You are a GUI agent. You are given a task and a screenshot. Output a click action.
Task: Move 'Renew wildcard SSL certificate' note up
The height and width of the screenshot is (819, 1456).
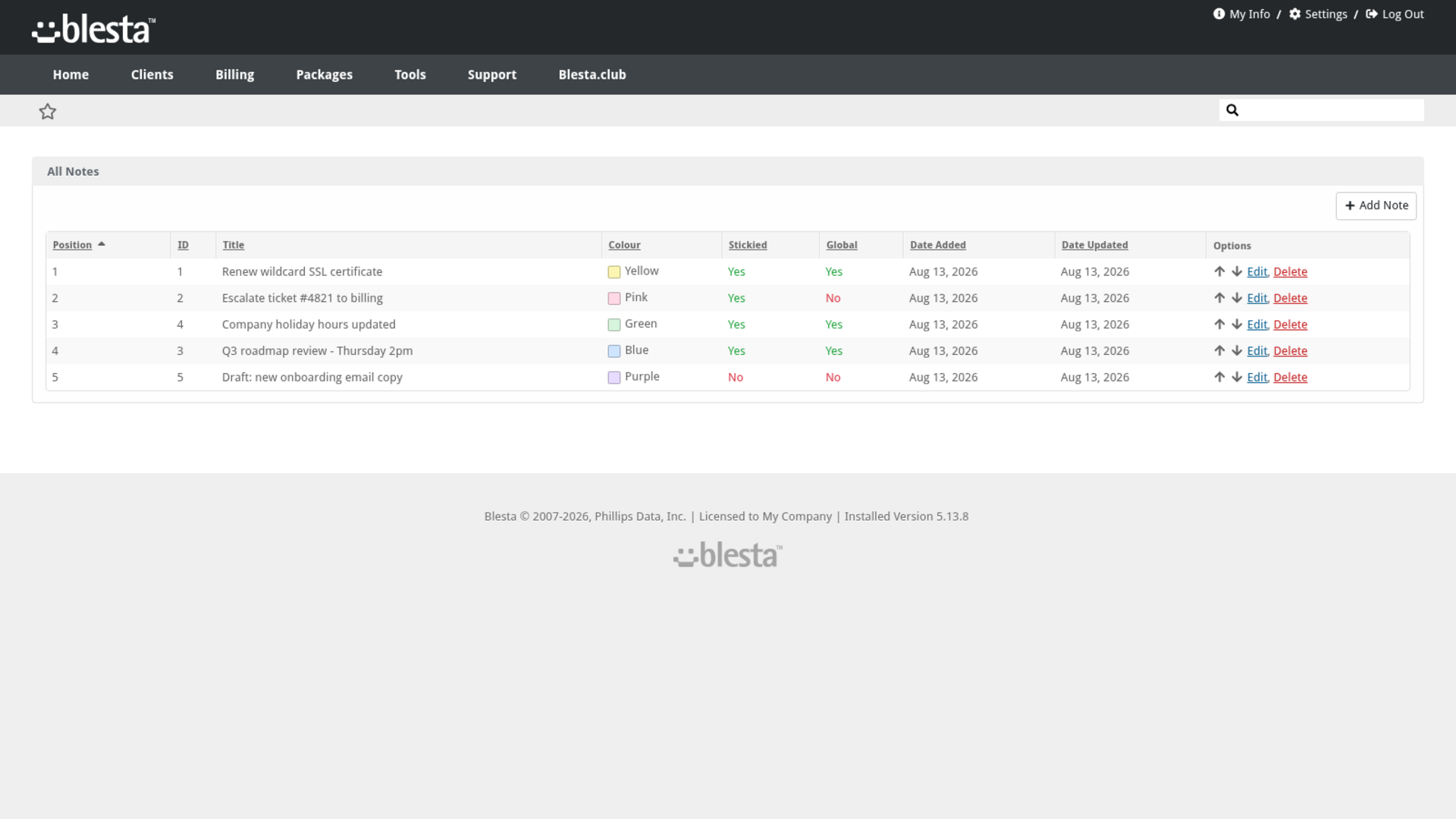tap(1219, 271)
